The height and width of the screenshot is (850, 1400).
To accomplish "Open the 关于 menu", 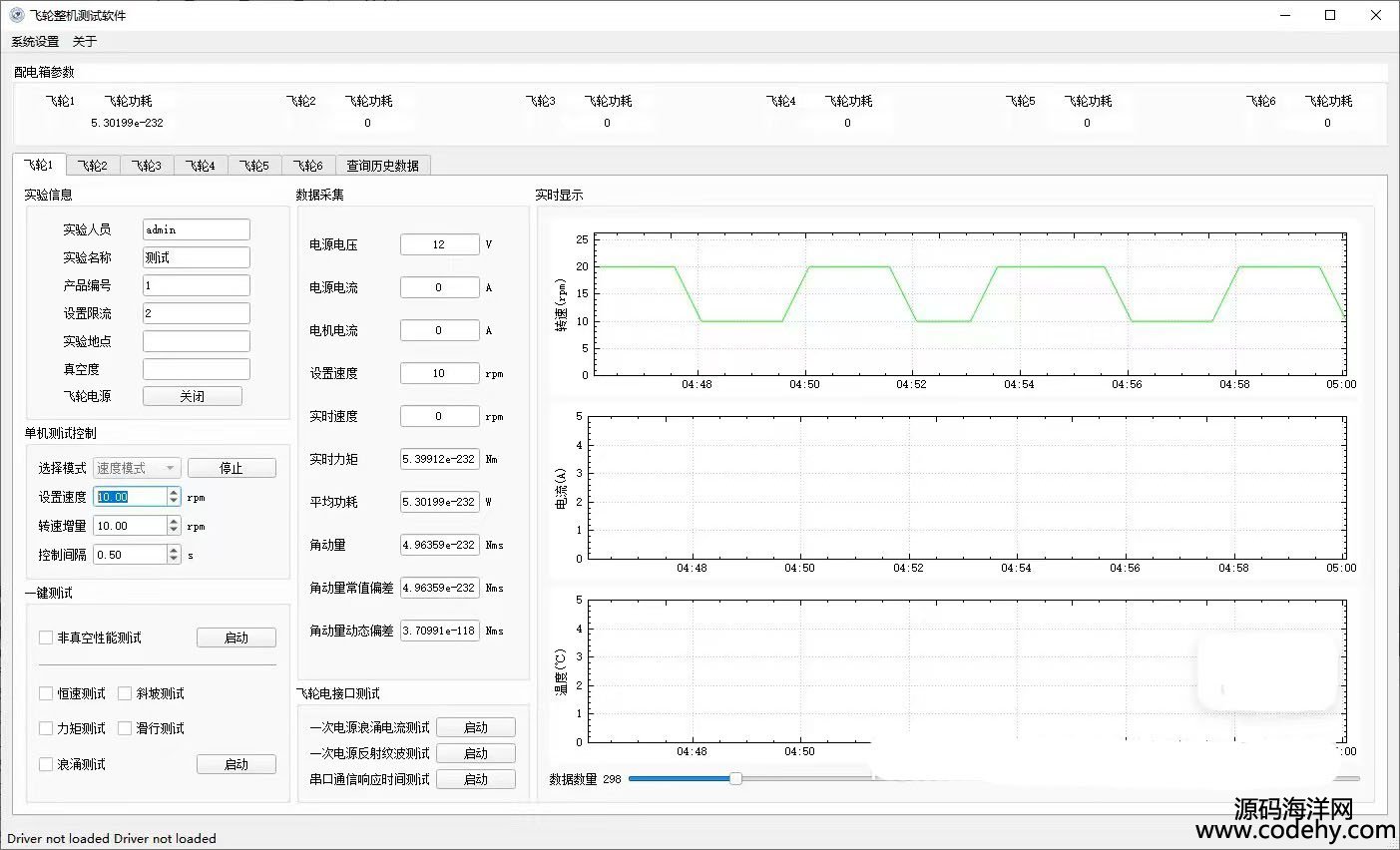I will [x=85, y=42].
